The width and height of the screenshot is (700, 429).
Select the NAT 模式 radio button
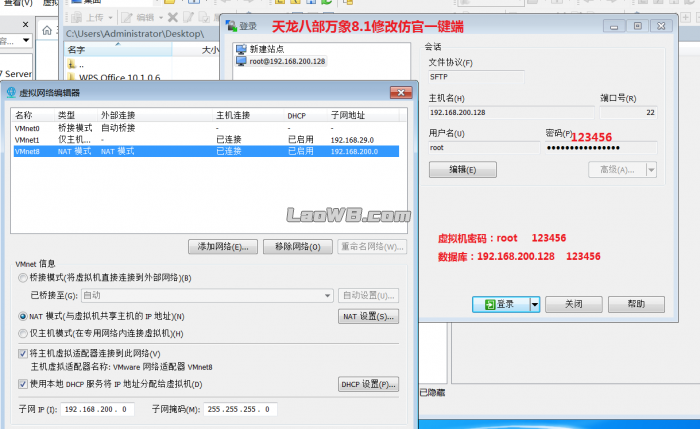(23, 317)
